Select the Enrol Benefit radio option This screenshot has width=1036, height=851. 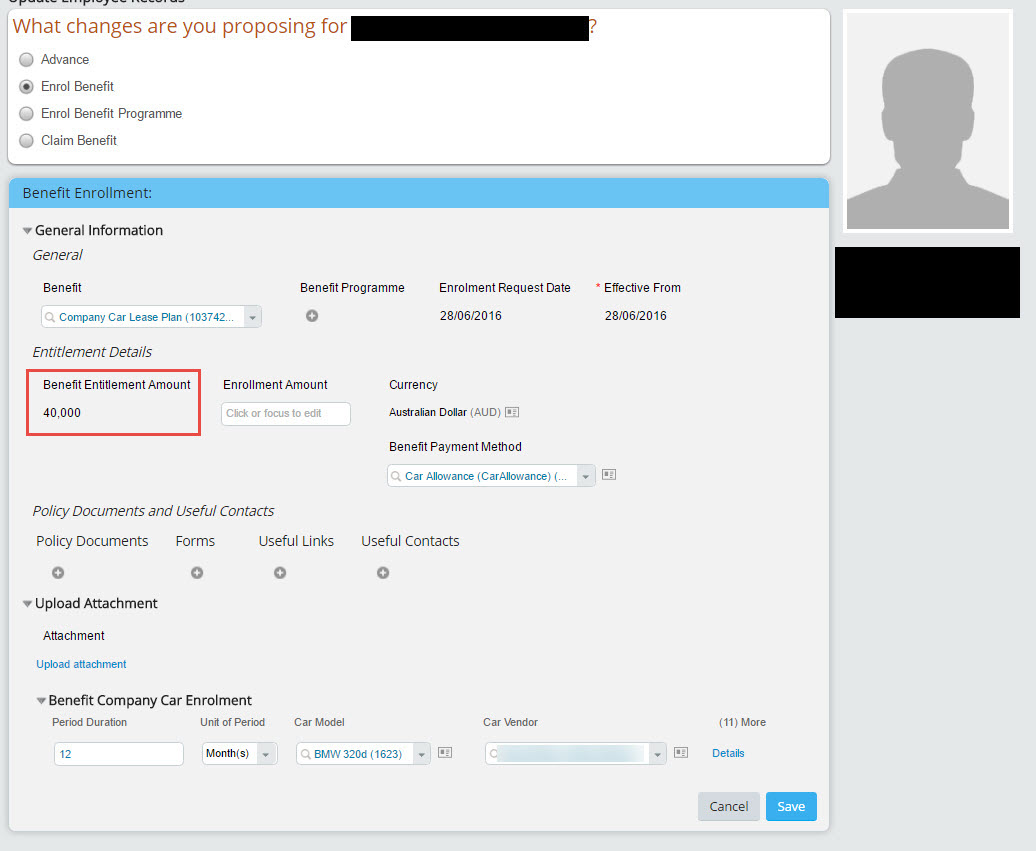click(x=26, y=87)
